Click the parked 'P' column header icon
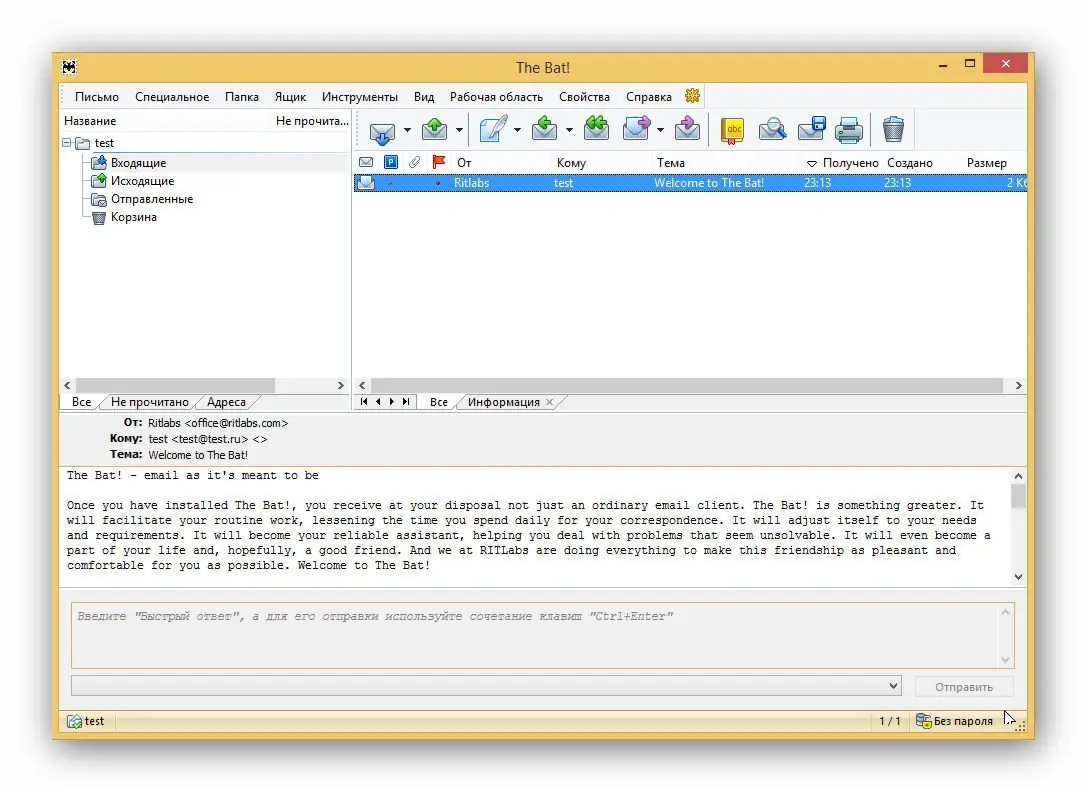Viewport: 1087px width, 792px height. pos(391,162)
